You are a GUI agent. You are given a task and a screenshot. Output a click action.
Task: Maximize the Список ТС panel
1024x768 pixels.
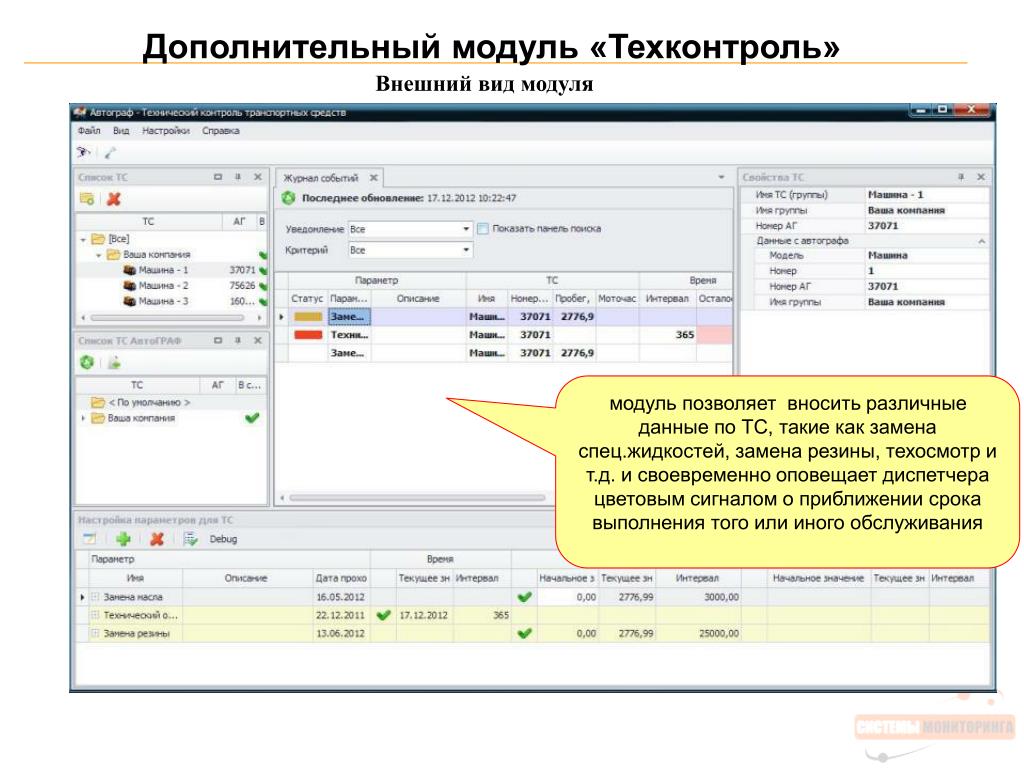218,177
